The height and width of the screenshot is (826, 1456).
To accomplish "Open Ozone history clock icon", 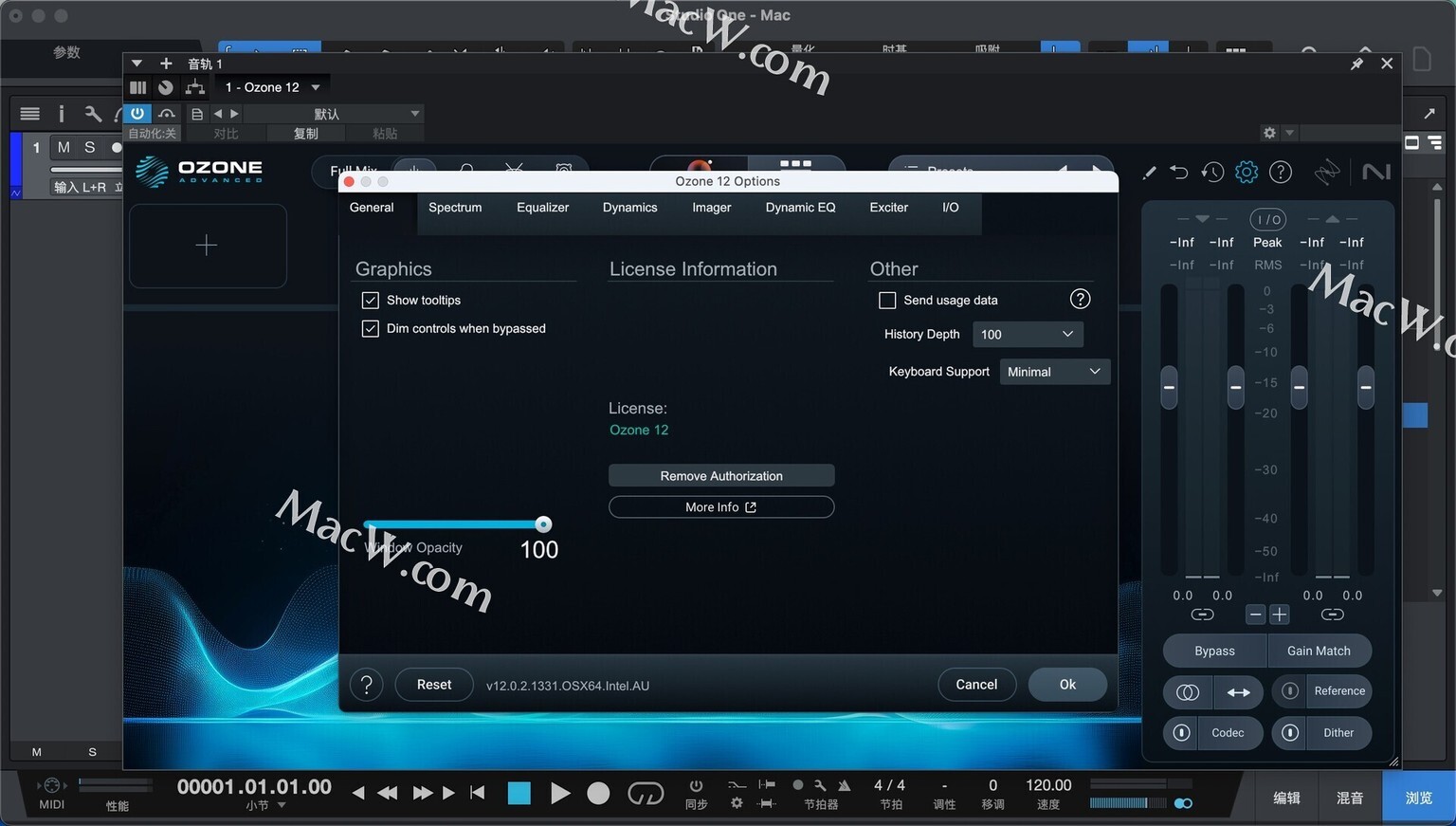I will click(x=1212, y=172).
